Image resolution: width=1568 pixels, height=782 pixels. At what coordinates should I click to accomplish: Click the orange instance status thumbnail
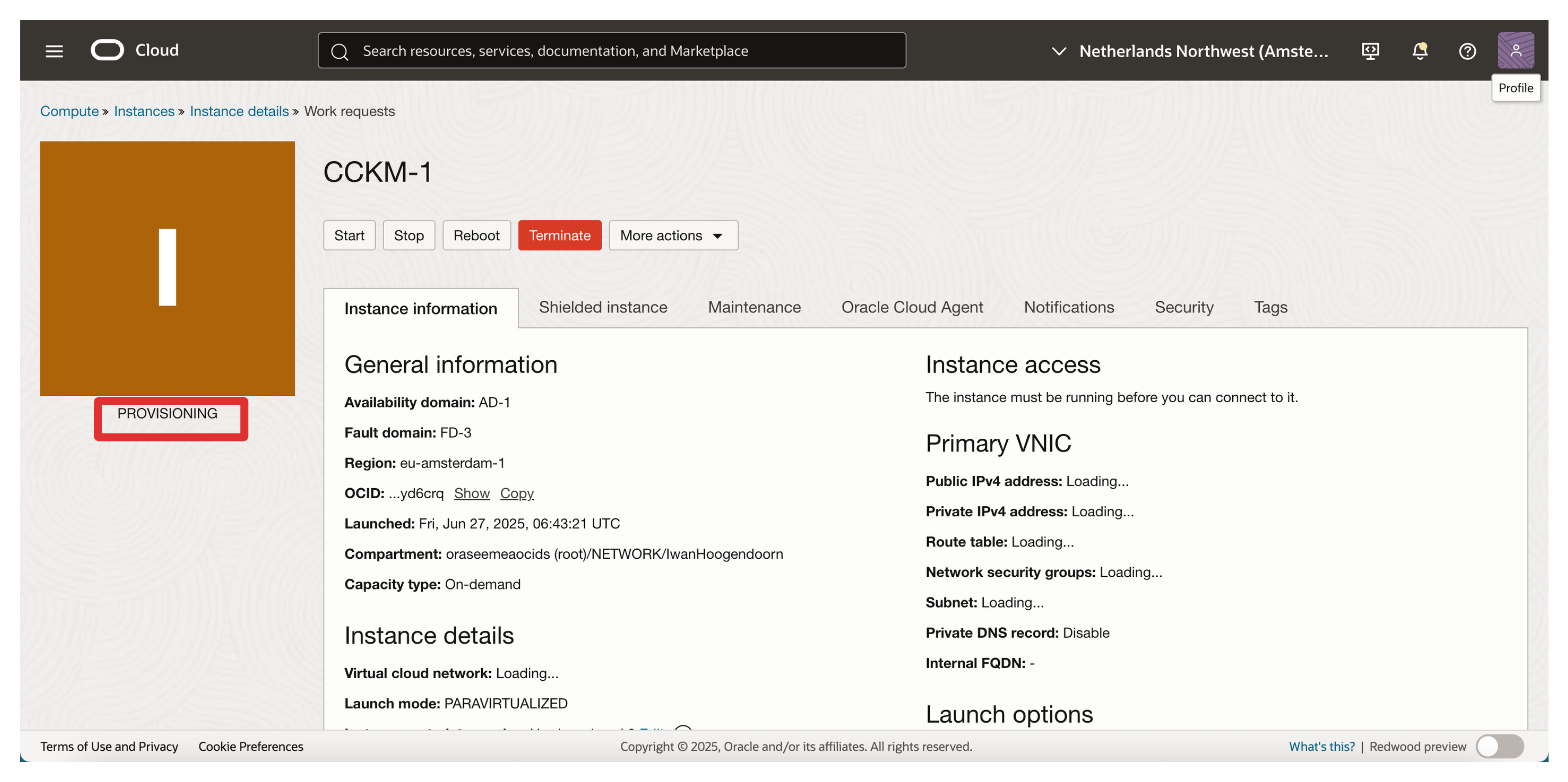click(x=167, y=268)
